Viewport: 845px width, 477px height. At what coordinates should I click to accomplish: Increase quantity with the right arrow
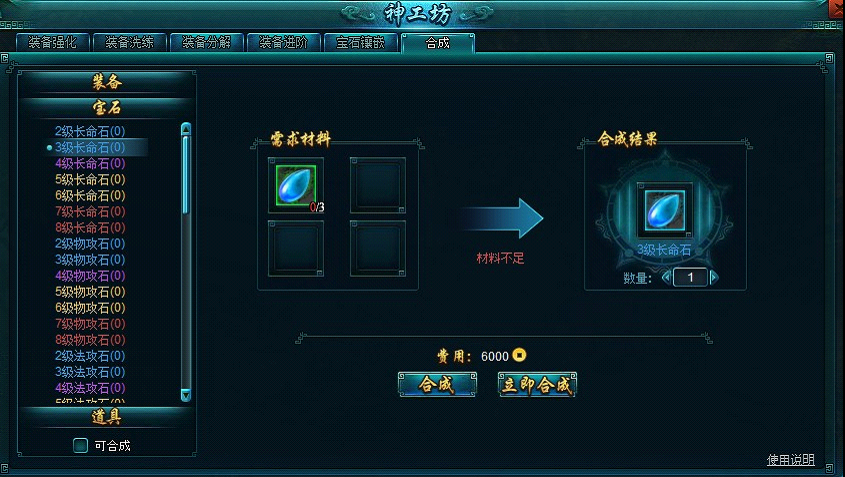point(714,278)
